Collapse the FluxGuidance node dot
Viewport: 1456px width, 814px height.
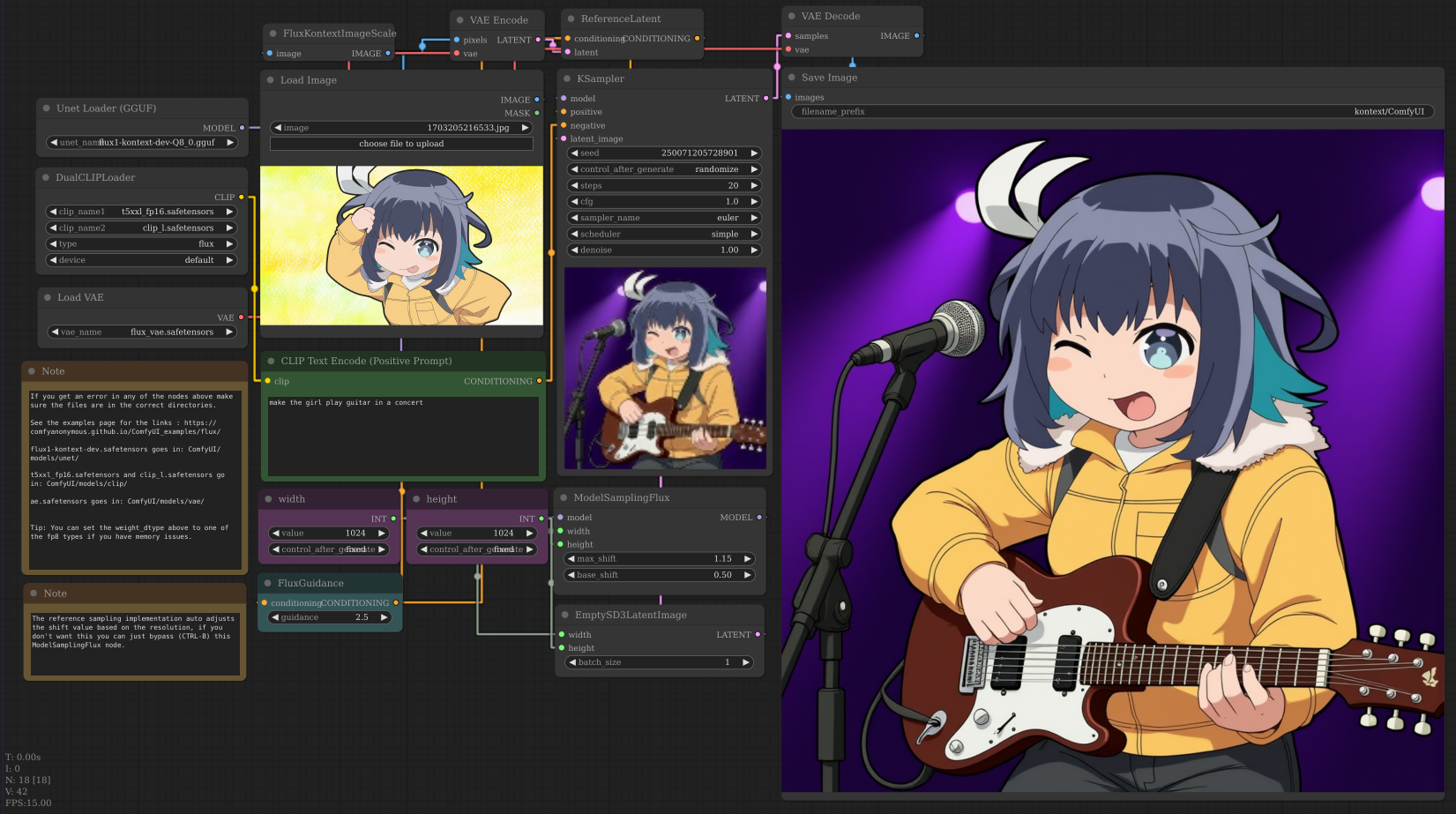(x=267, y=583)
